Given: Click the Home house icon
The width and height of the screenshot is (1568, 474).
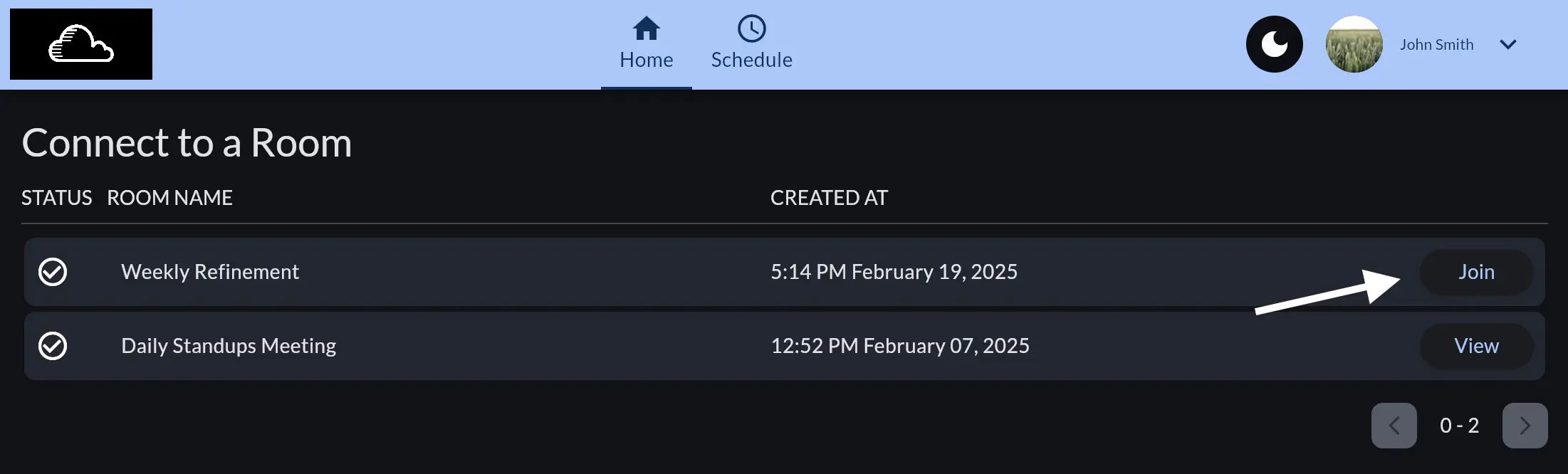Looking at the screenshot, I should [x=647, y=28].
